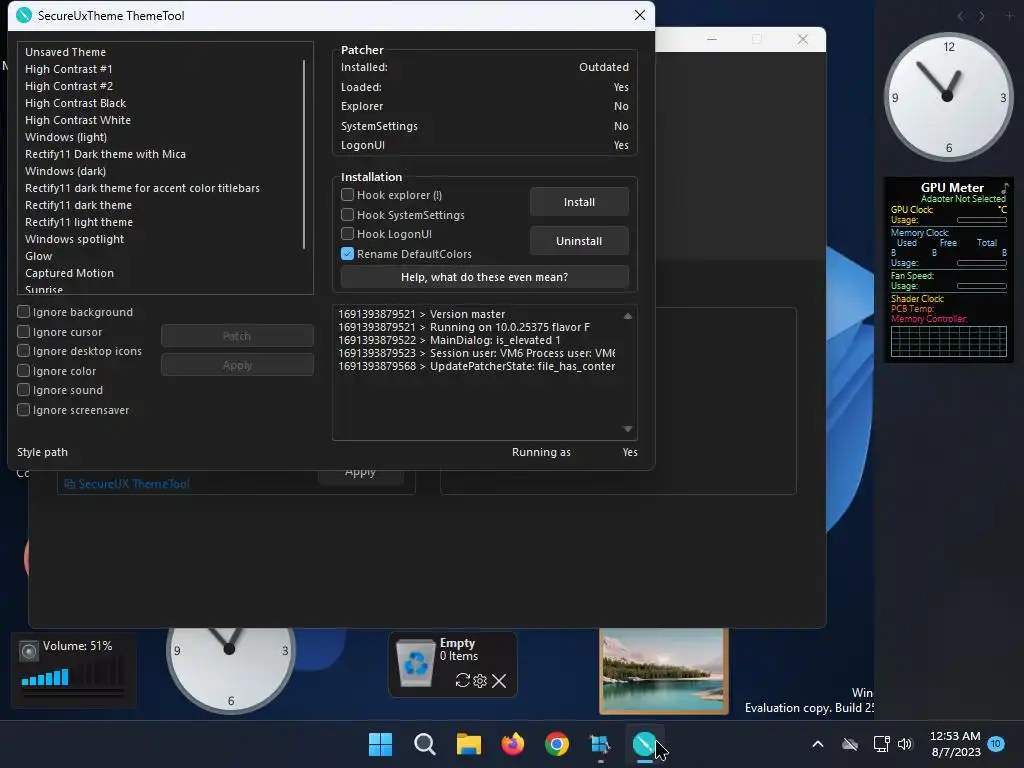Show hidden system tray icons
1024x768 pixels.
point(817,744)
